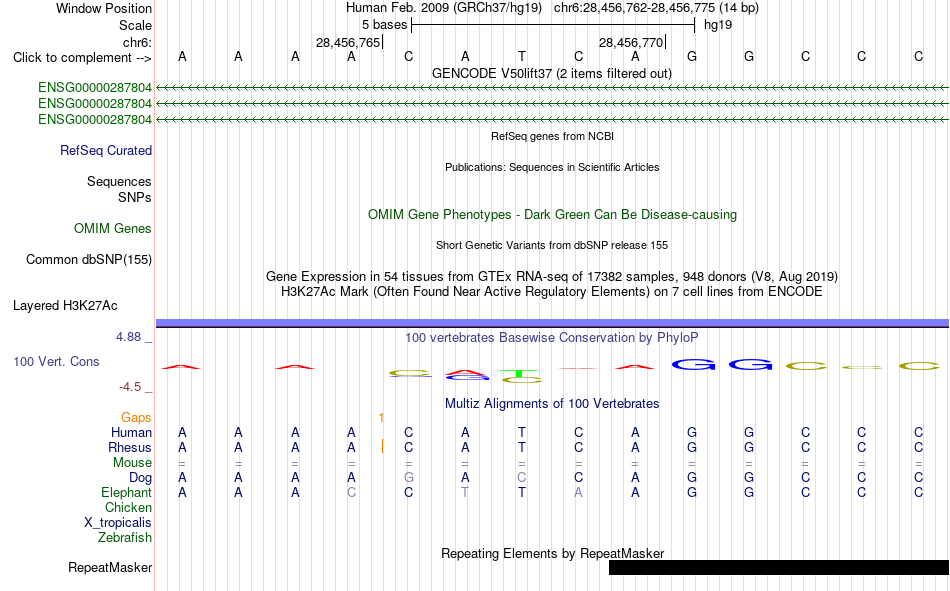Click the hg19 label beside the scale bar
Viewport: 950px width, 591px height.
(718, 25)
